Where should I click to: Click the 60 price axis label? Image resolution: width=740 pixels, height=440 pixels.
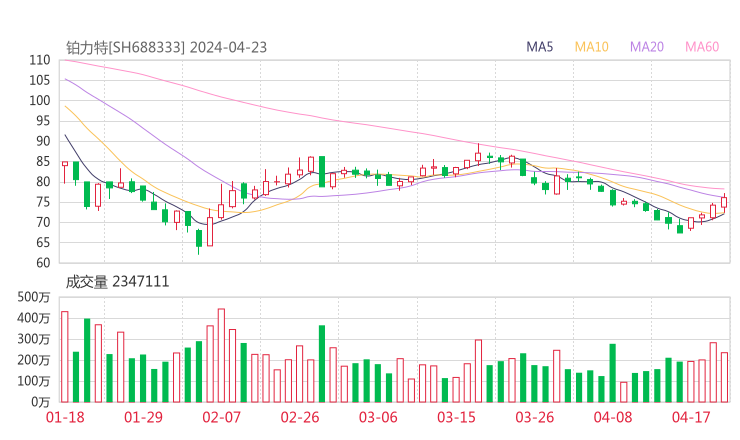point(43,263)
